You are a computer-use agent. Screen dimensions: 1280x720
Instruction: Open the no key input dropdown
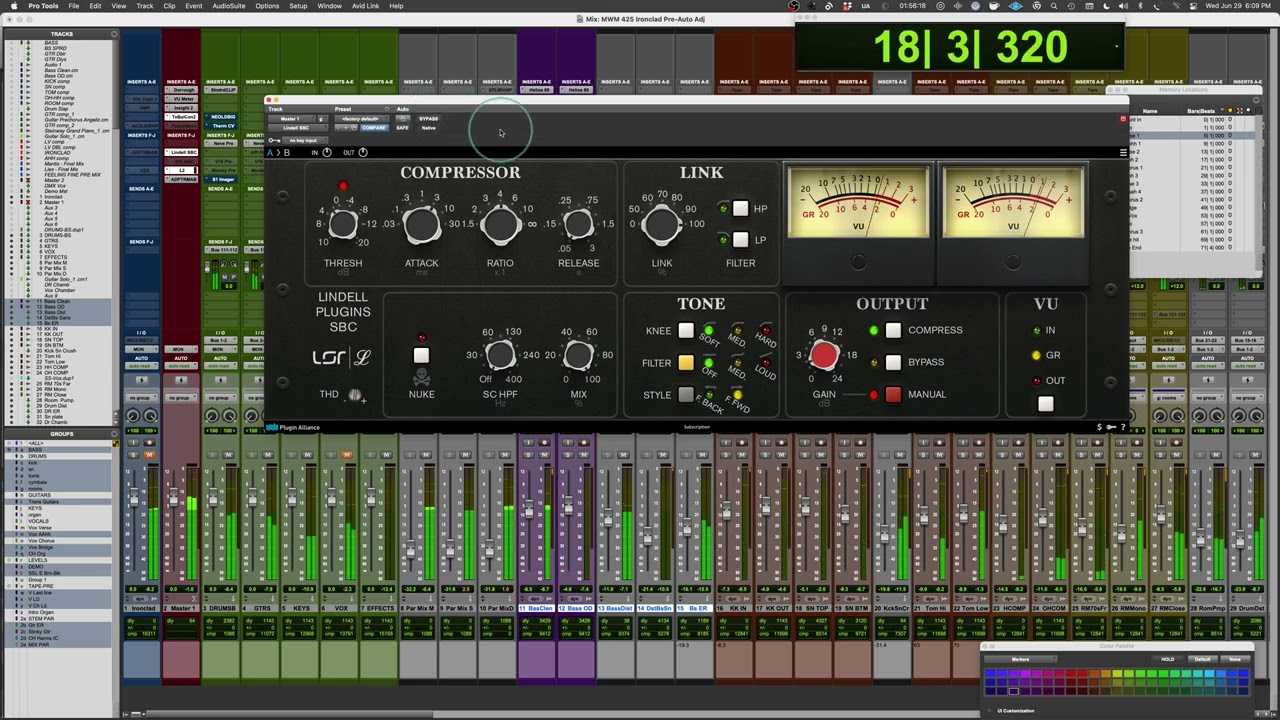(x=305, y=140)
